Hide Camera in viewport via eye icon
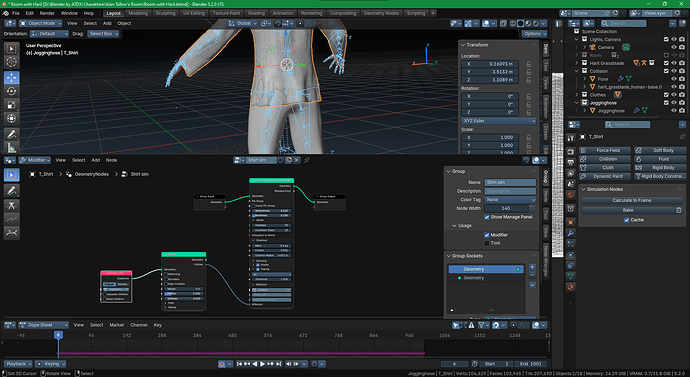 [x=674, y=47]
